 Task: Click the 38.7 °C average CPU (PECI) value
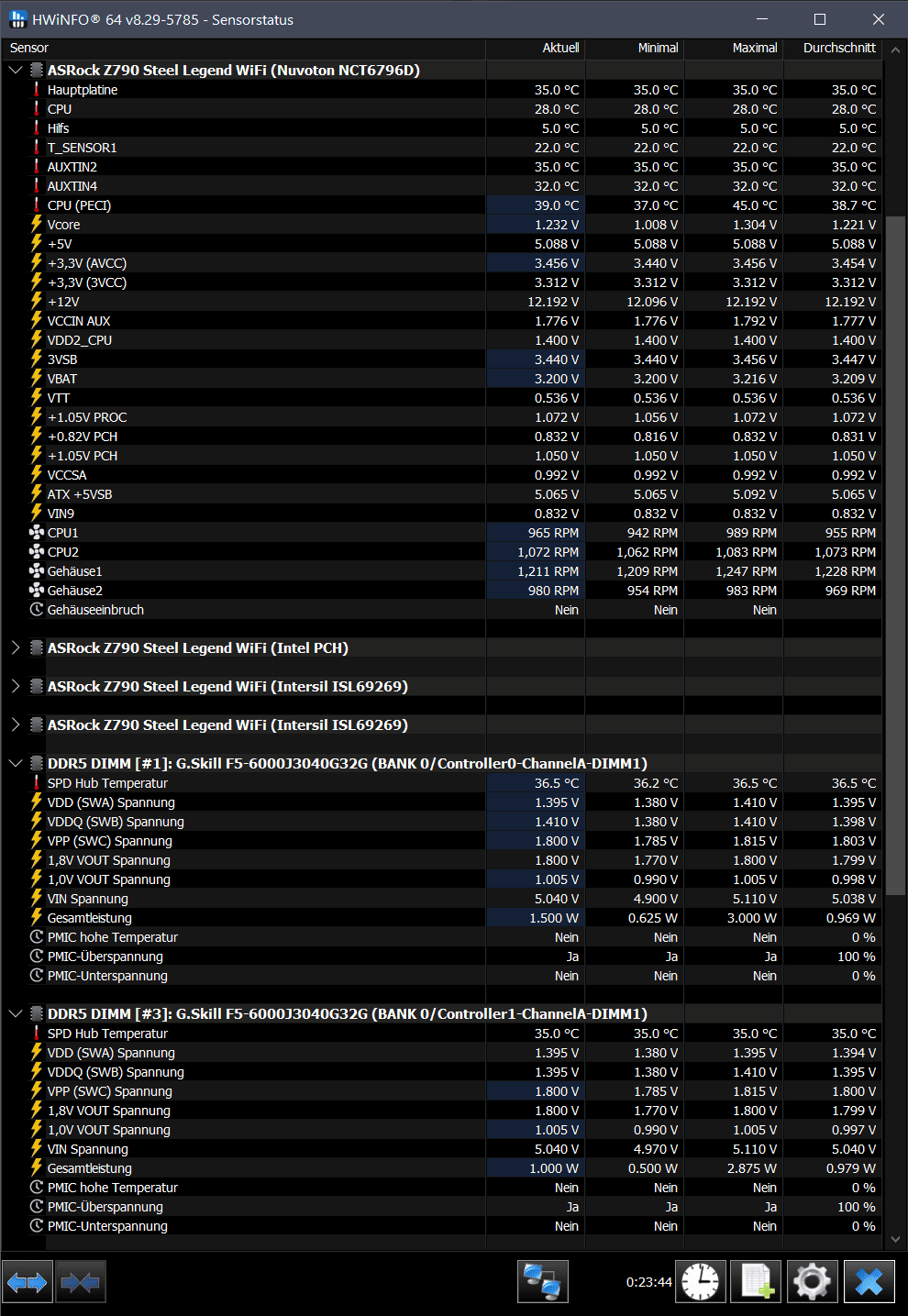[854, 205]
